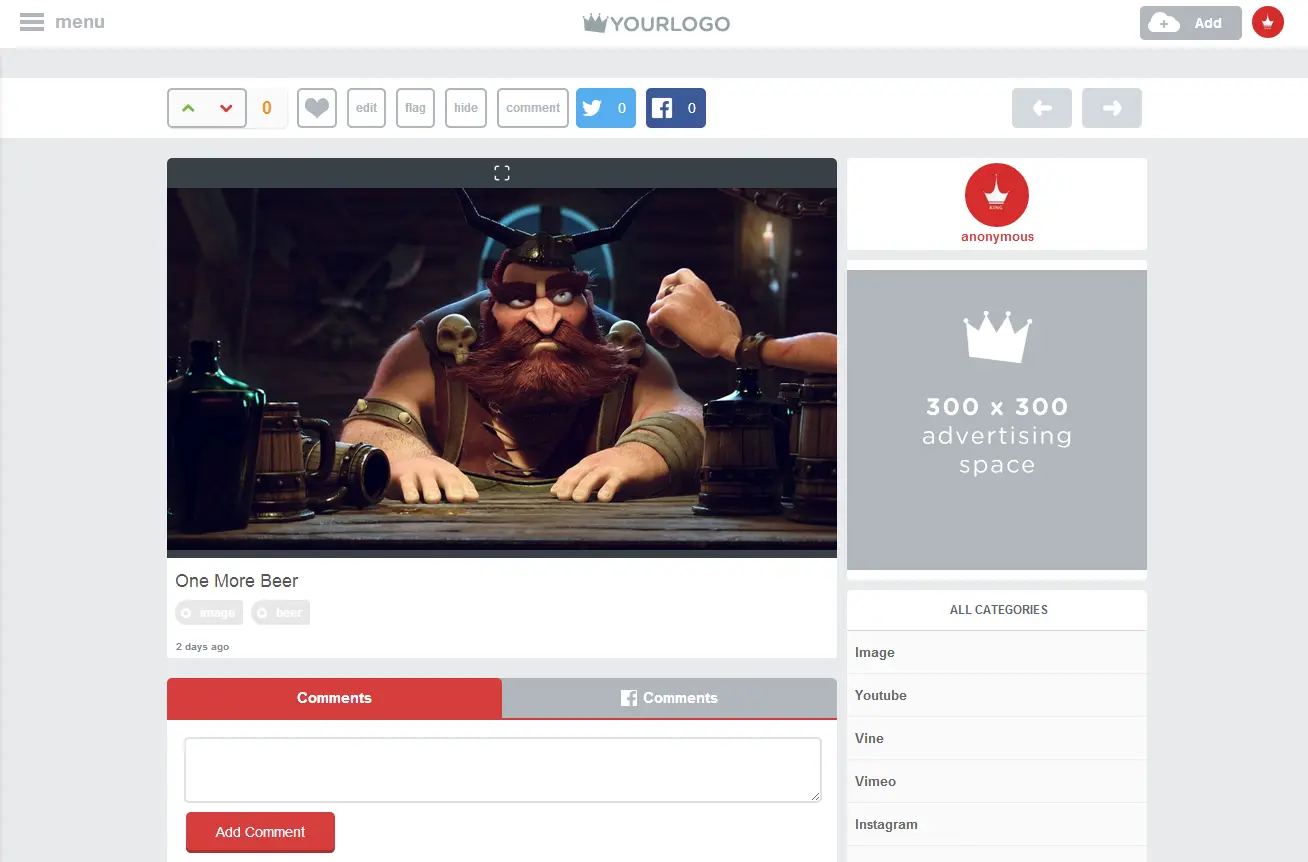
Task: Go to previous post arrow
Action: (x=1042, y=108)
